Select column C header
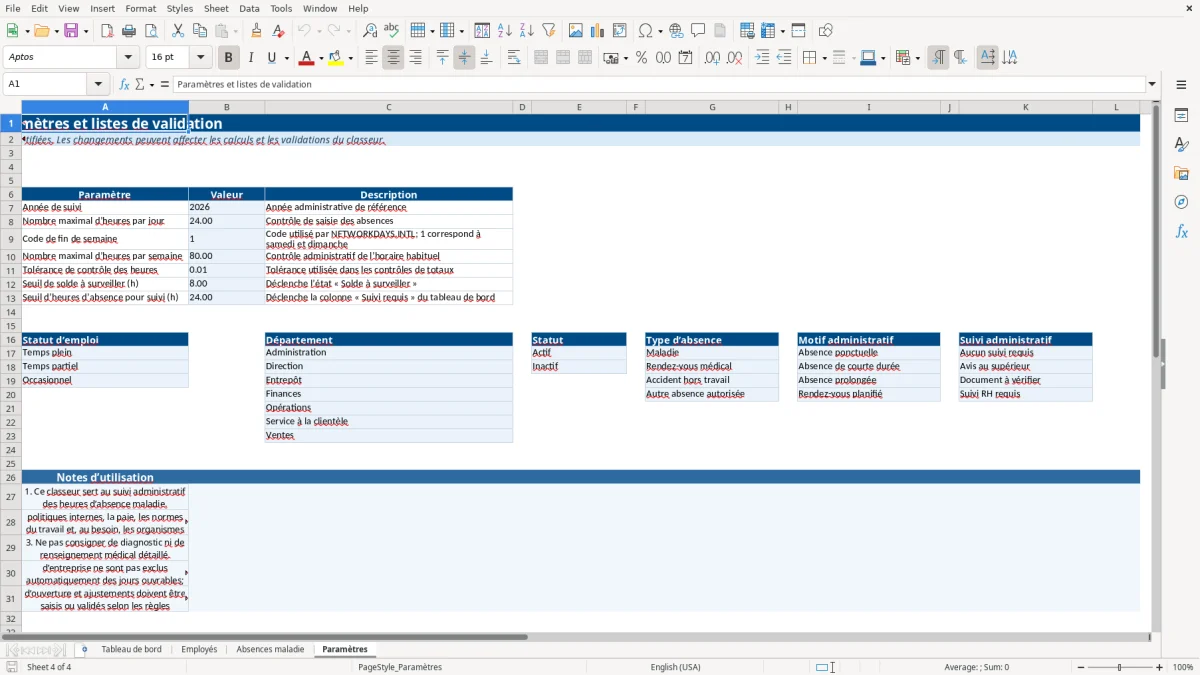The image size is (1200, 675). pos(388,107)
